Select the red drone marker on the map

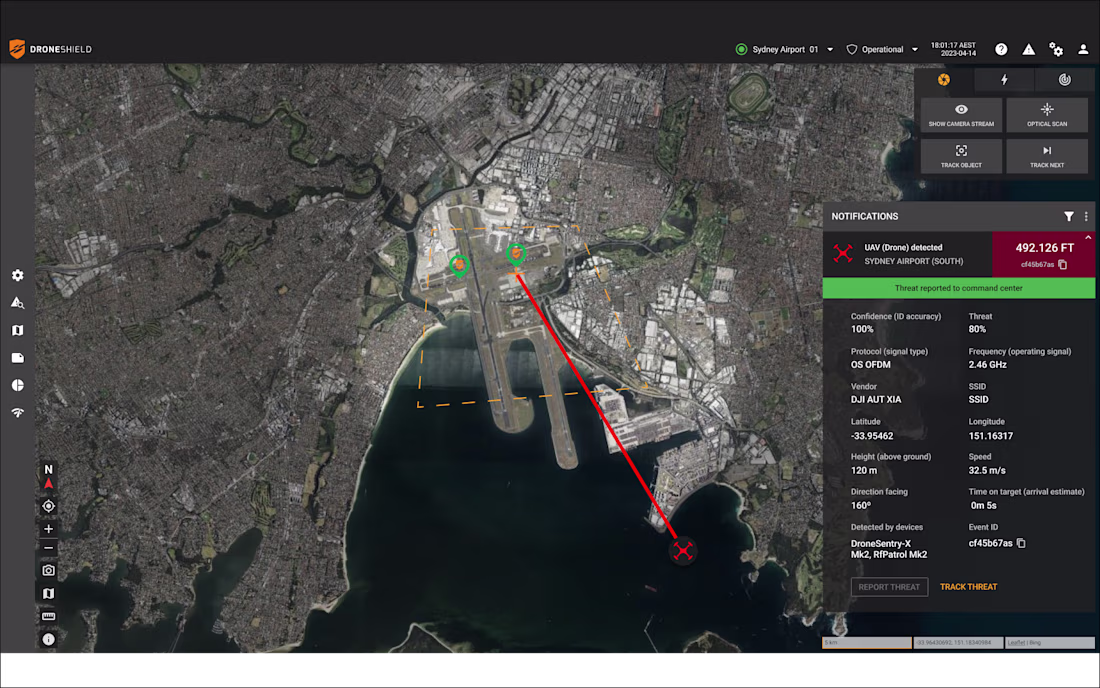click(683, 551)
